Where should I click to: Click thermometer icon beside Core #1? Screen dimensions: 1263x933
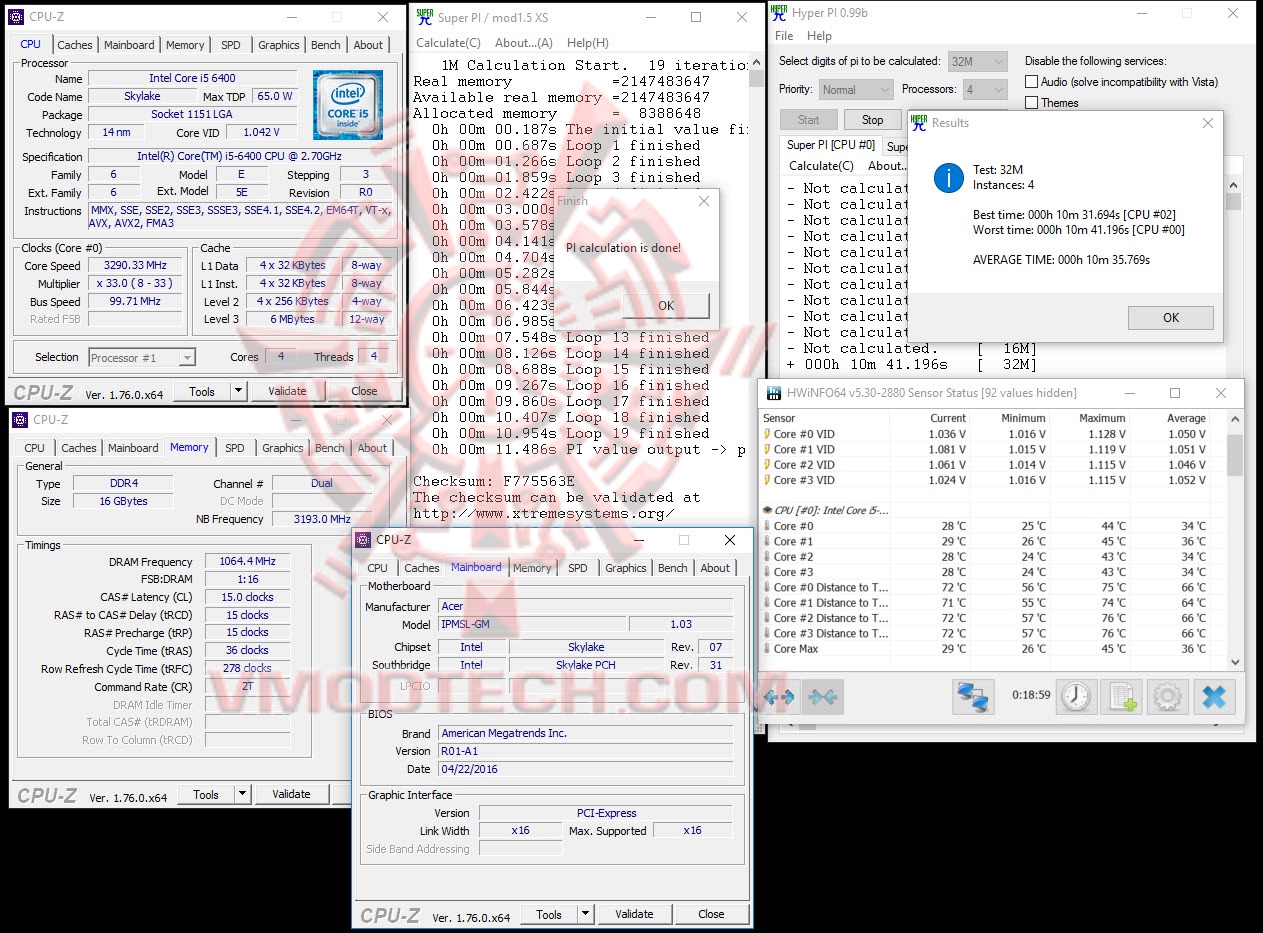(x=766, y=541)
